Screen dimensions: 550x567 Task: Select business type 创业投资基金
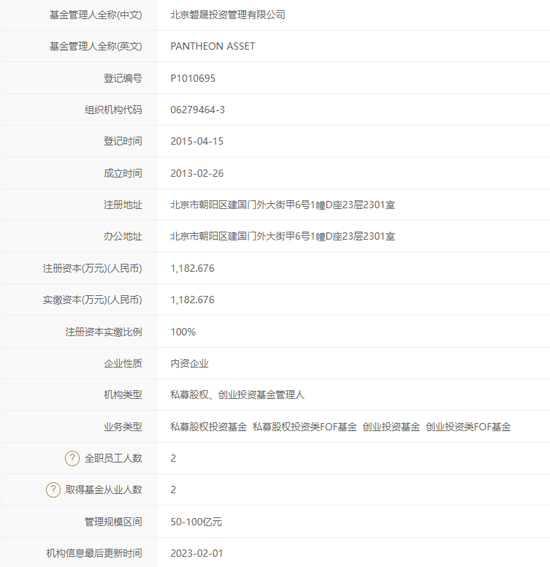pos(391,427)
